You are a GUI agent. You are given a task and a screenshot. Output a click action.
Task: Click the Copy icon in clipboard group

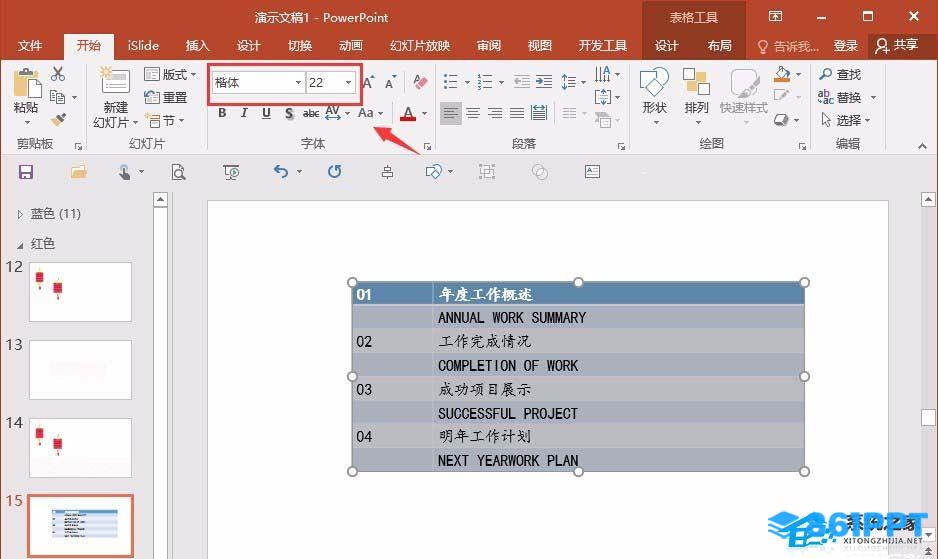pos(58,97)
